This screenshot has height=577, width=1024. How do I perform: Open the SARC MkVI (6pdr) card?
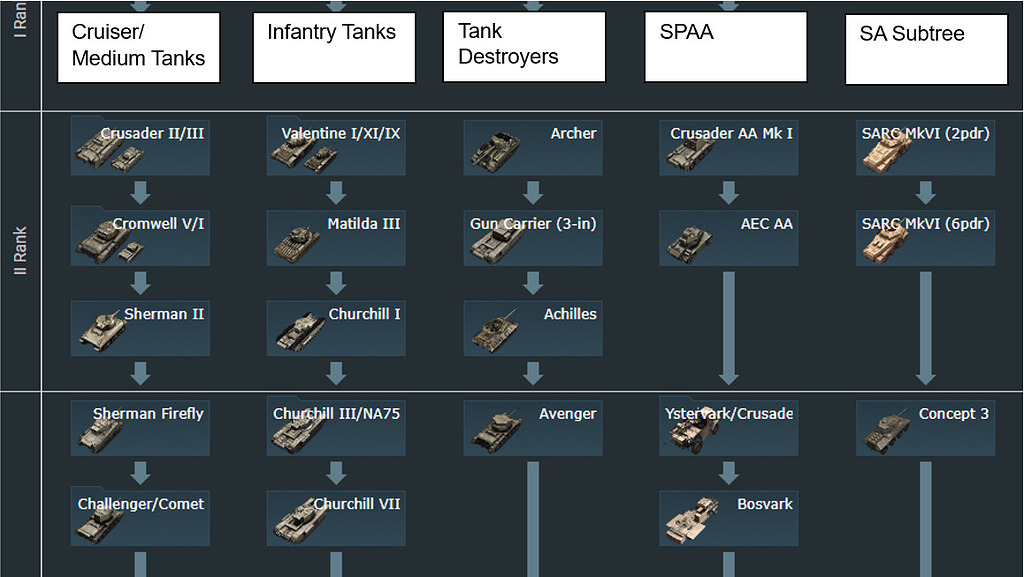pos(925,237)
